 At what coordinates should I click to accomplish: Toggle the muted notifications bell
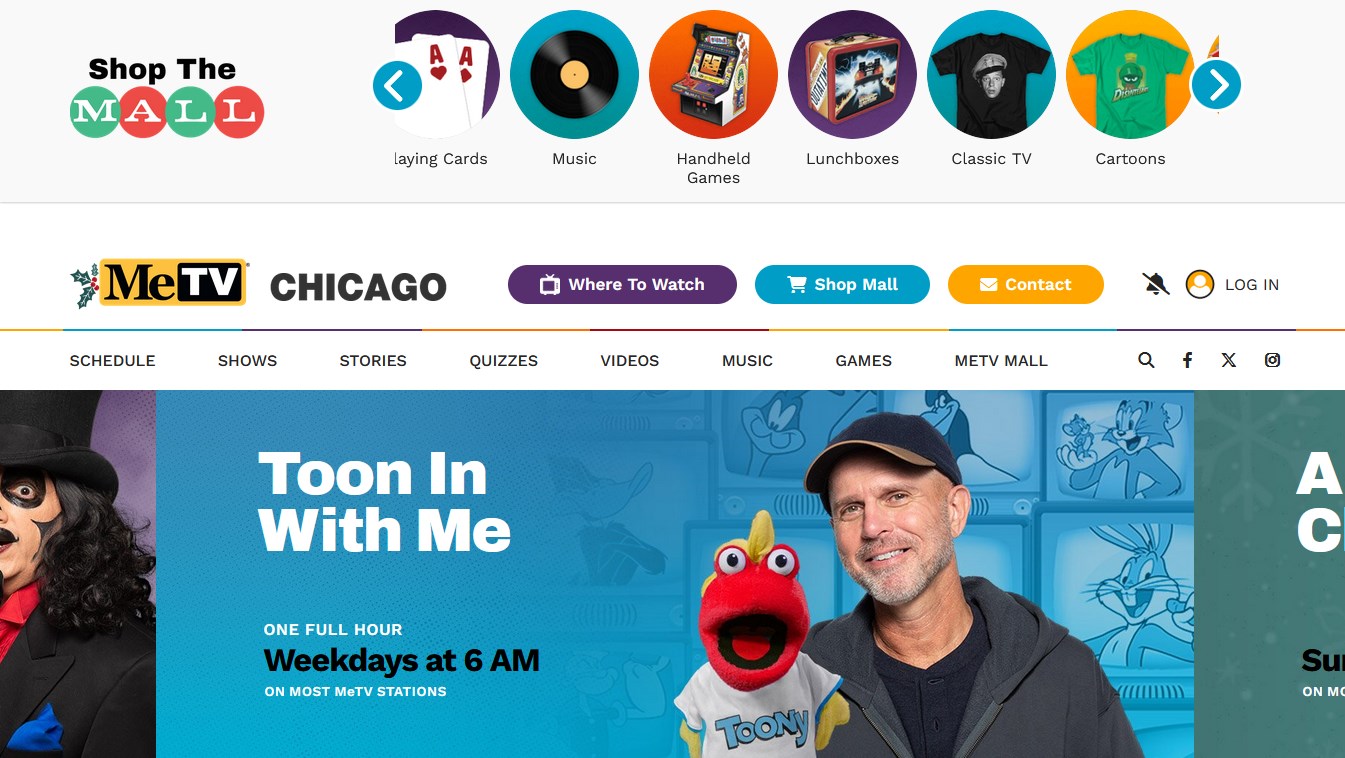coord(1156,285)
